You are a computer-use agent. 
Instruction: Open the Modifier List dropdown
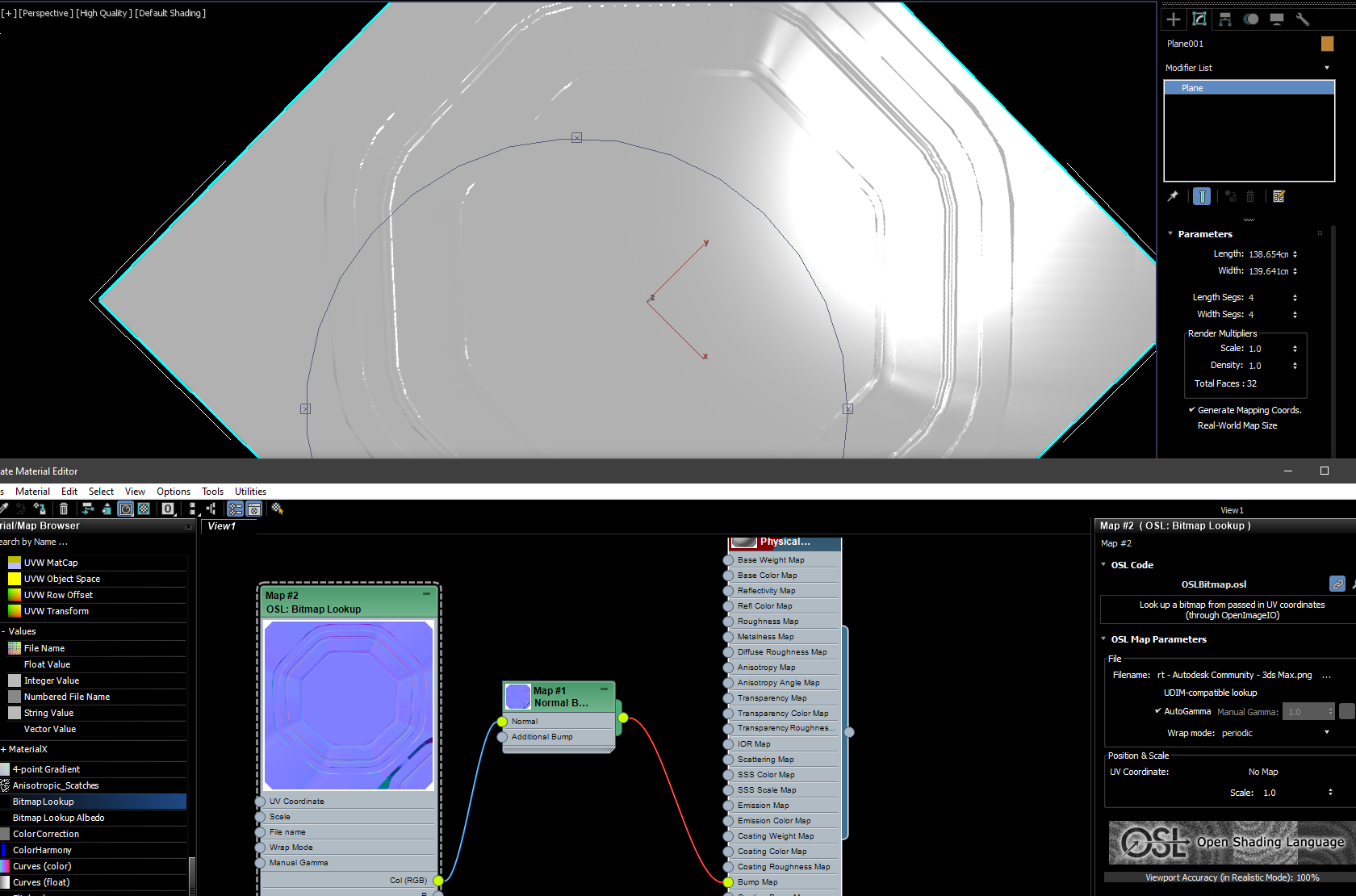tap(1326, 68)
